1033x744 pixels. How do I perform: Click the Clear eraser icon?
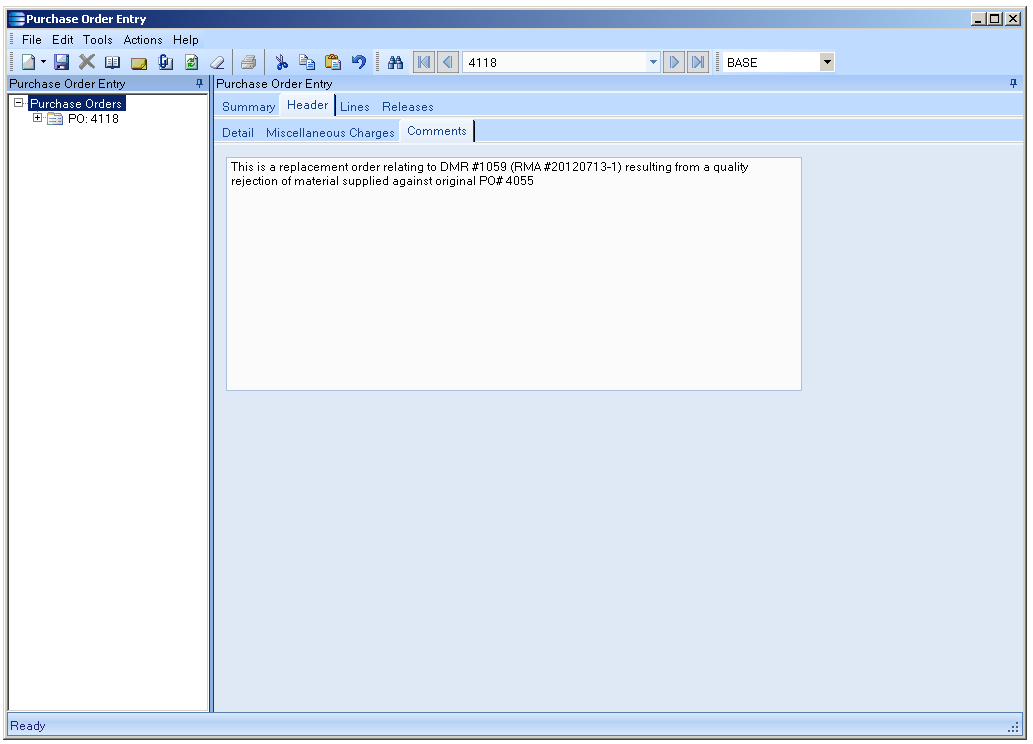(217, 62)
